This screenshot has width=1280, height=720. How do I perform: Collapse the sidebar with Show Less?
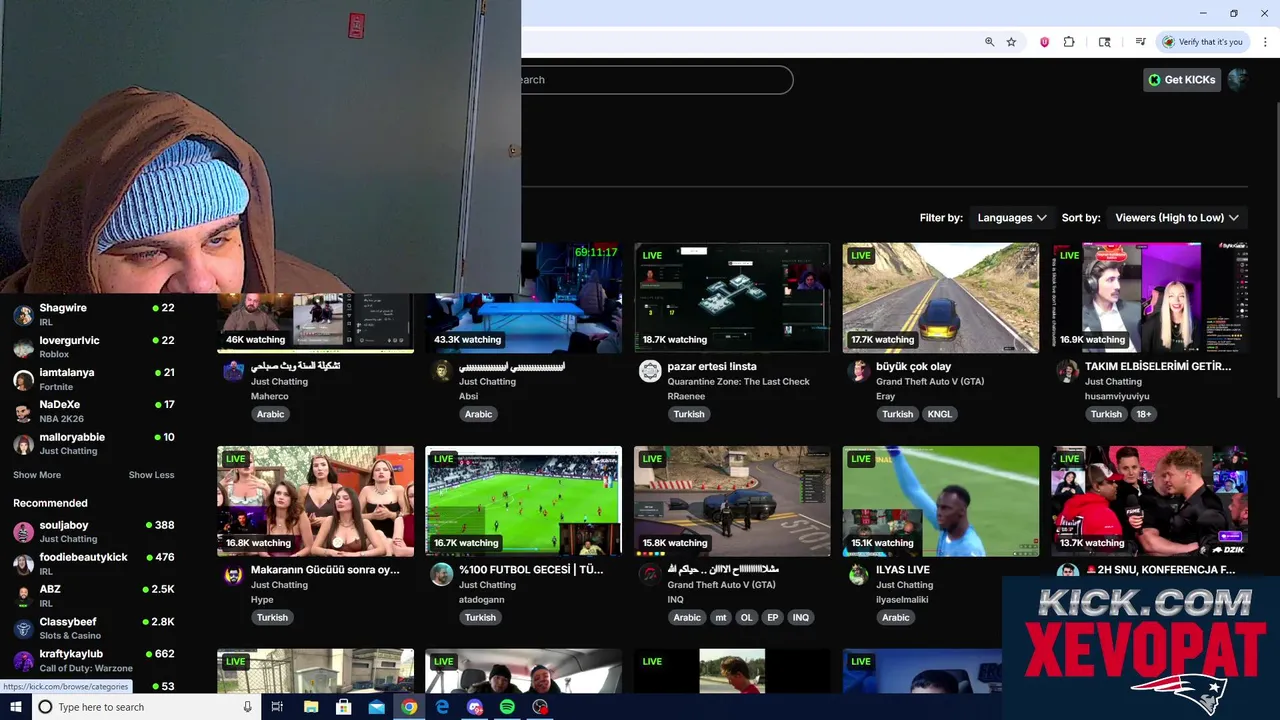[151, 475]
